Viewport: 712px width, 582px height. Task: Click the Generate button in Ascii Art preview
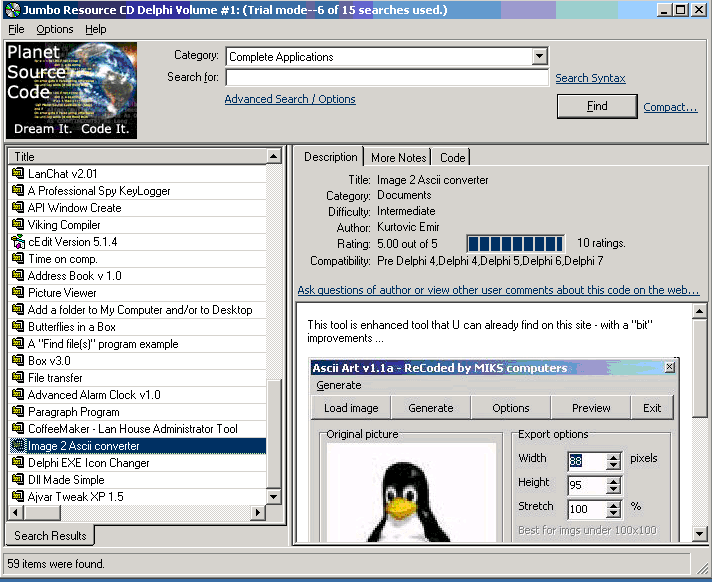pos(431,408)
